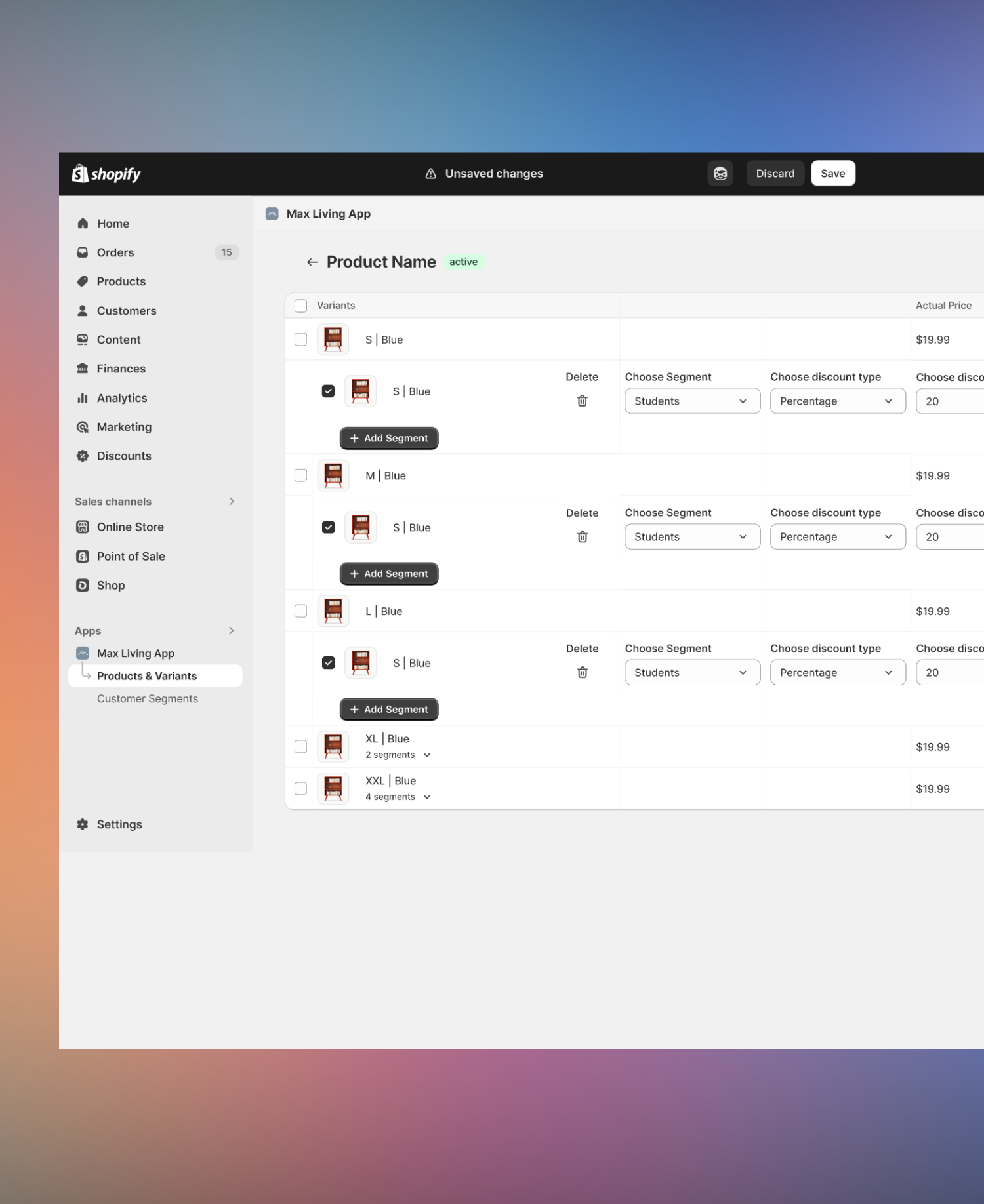The width and height of the screenshot is (984, 1204).
Task: Click the Discounts badge icon in the sidebar
Action: click(x=83, y=456)
